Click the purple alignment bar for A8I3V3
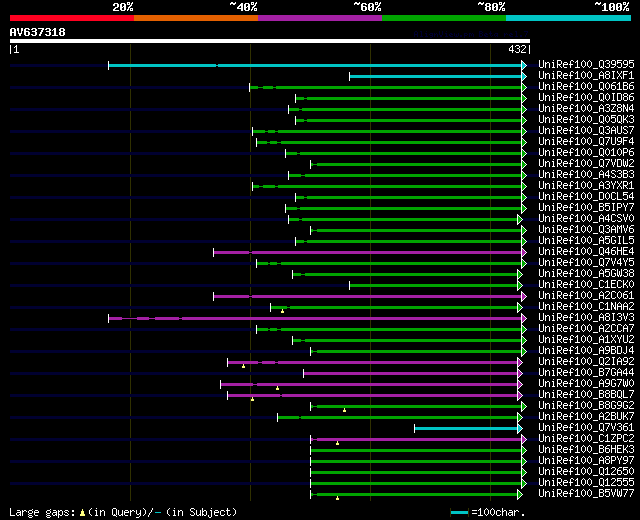This screenshot has height=520, width=640. [x=315, y=318]
